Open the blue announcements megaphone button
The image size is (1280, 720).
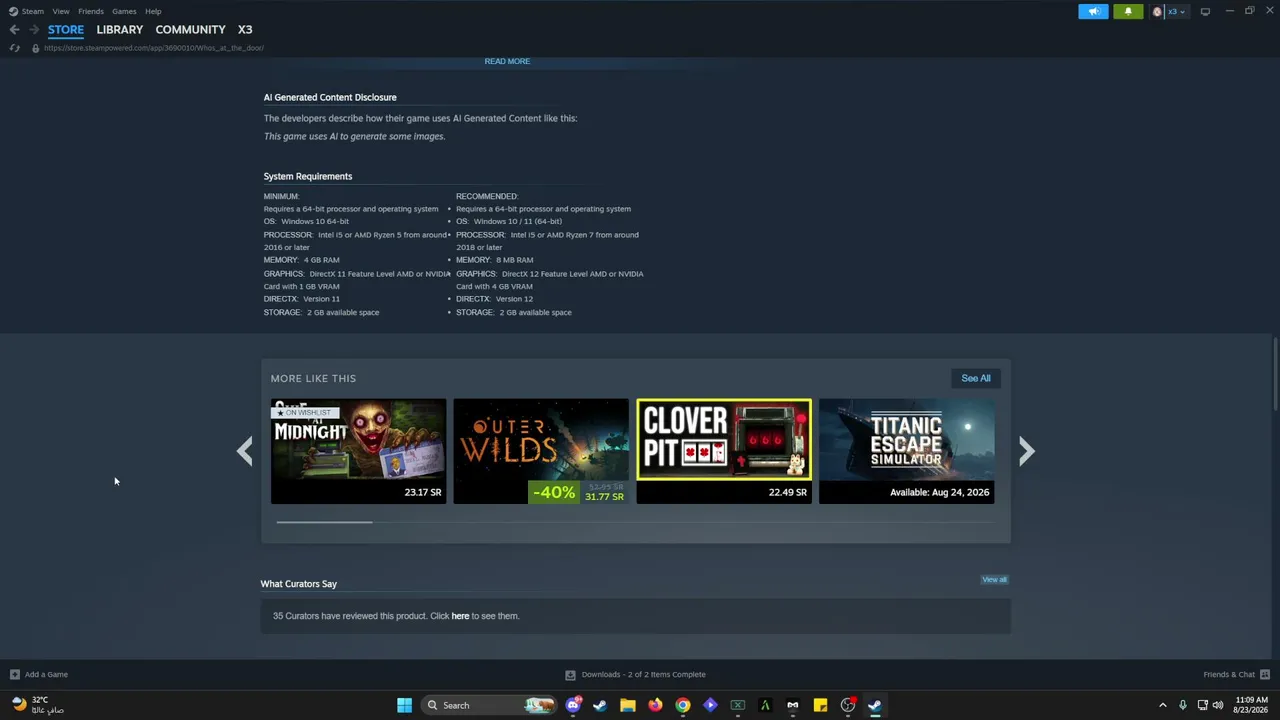[1093, 12]
